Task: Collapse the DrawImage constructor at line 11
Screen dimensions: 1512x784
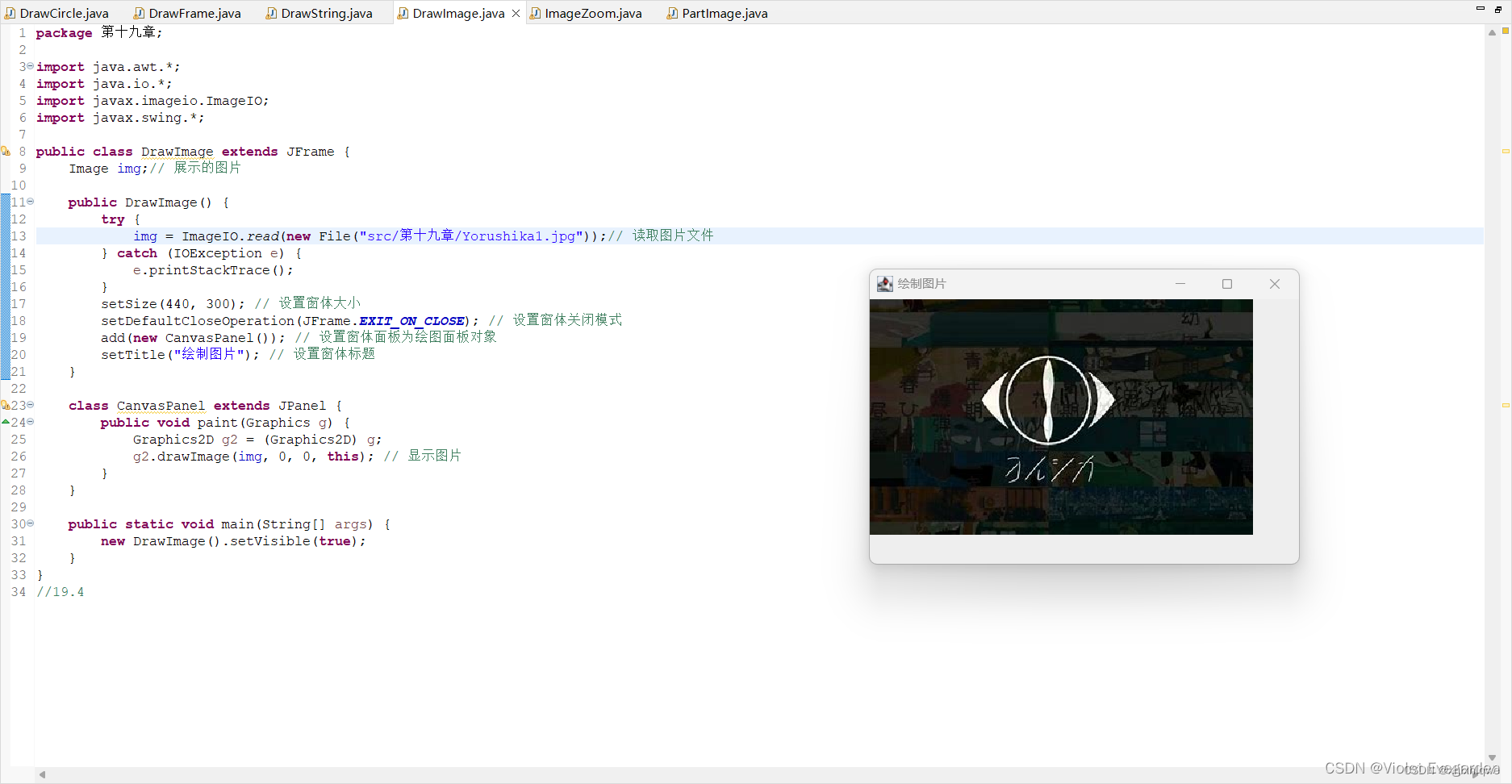Action: (31, 202)
